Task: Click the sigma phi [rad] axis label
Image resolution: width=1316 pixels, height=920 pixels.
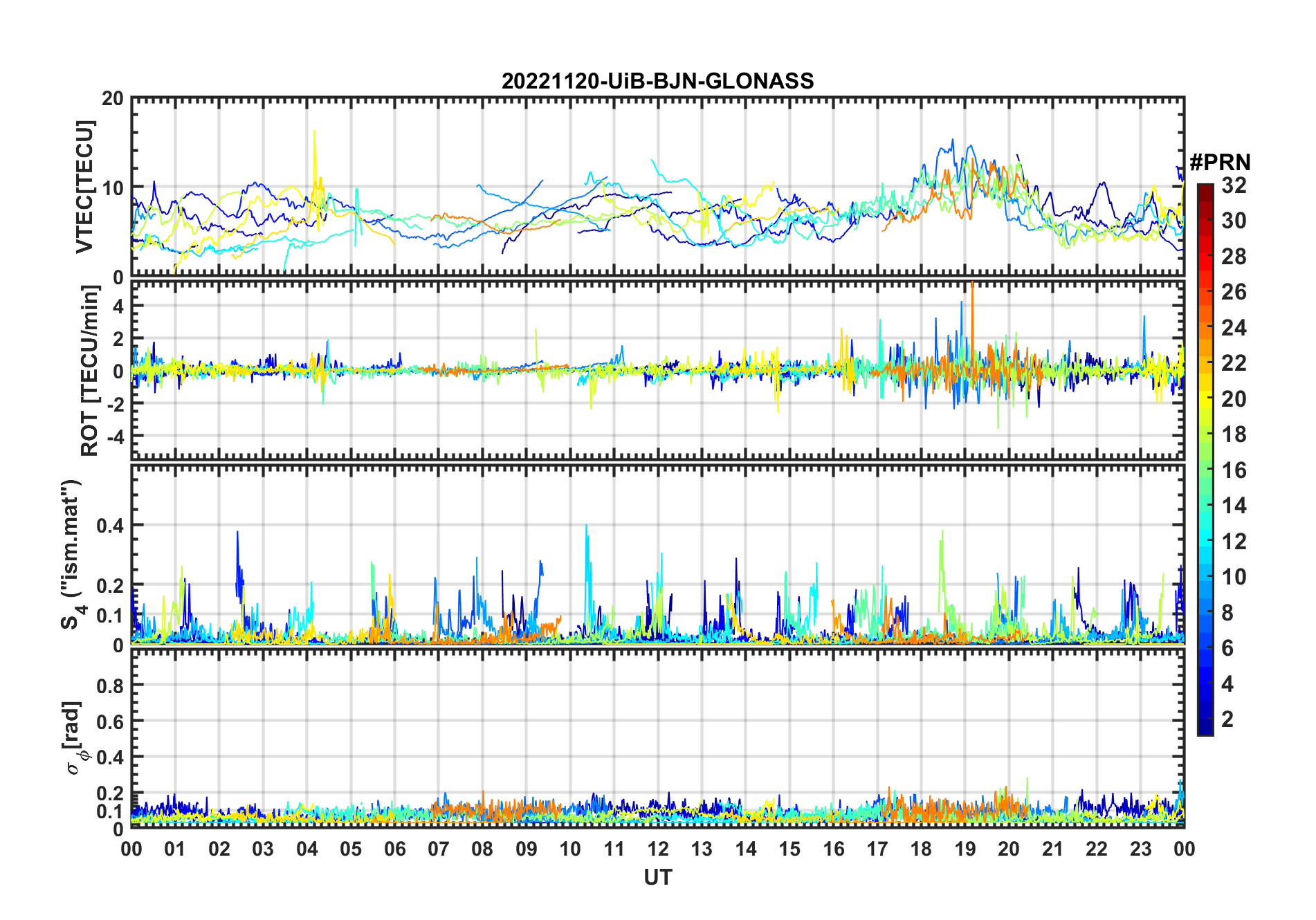Action: (x=74, y=738)
